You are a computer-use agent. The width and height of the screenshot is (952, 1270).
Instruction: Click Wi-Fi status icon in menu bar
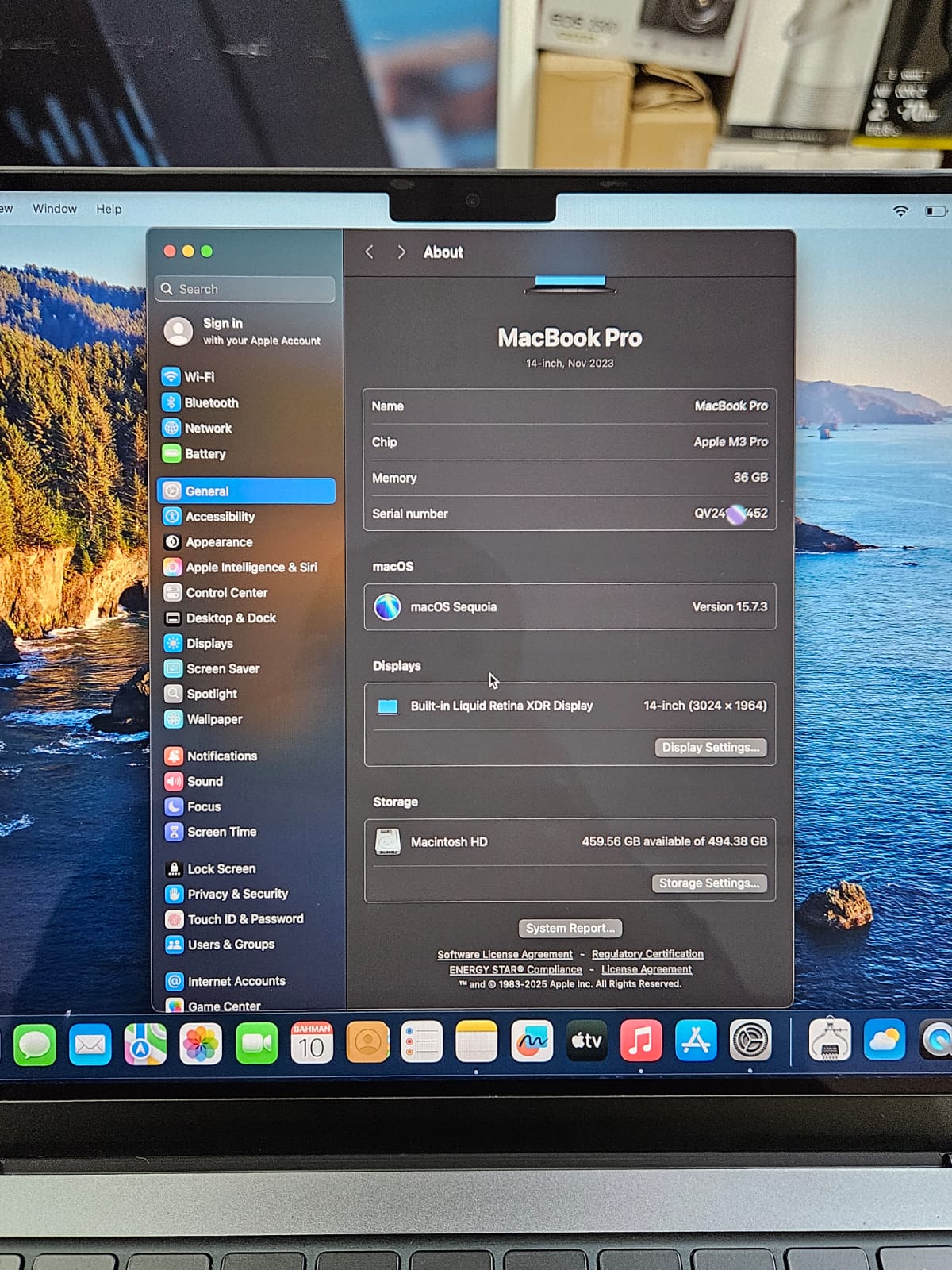(x=900, y=210)
